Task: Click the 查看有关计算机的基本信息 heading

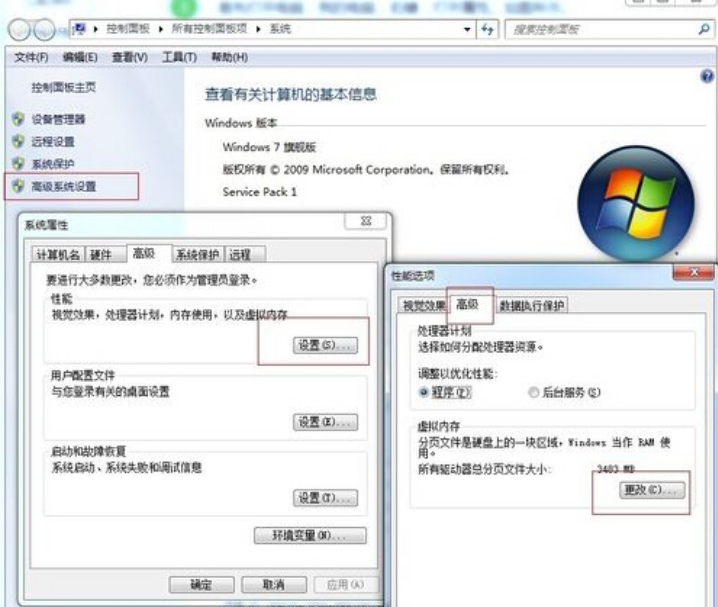Action: click(x=291, y=94)
